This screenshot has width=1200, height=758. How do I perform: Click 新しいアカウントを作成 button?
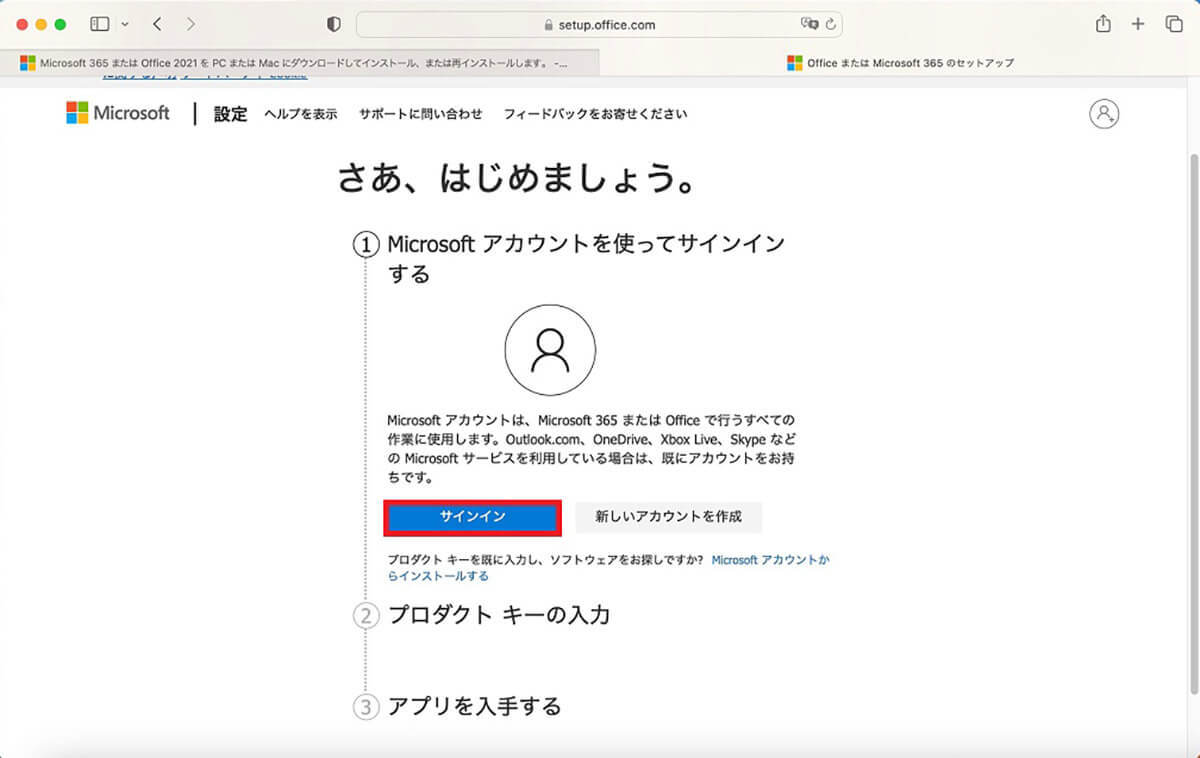point(669,517)
